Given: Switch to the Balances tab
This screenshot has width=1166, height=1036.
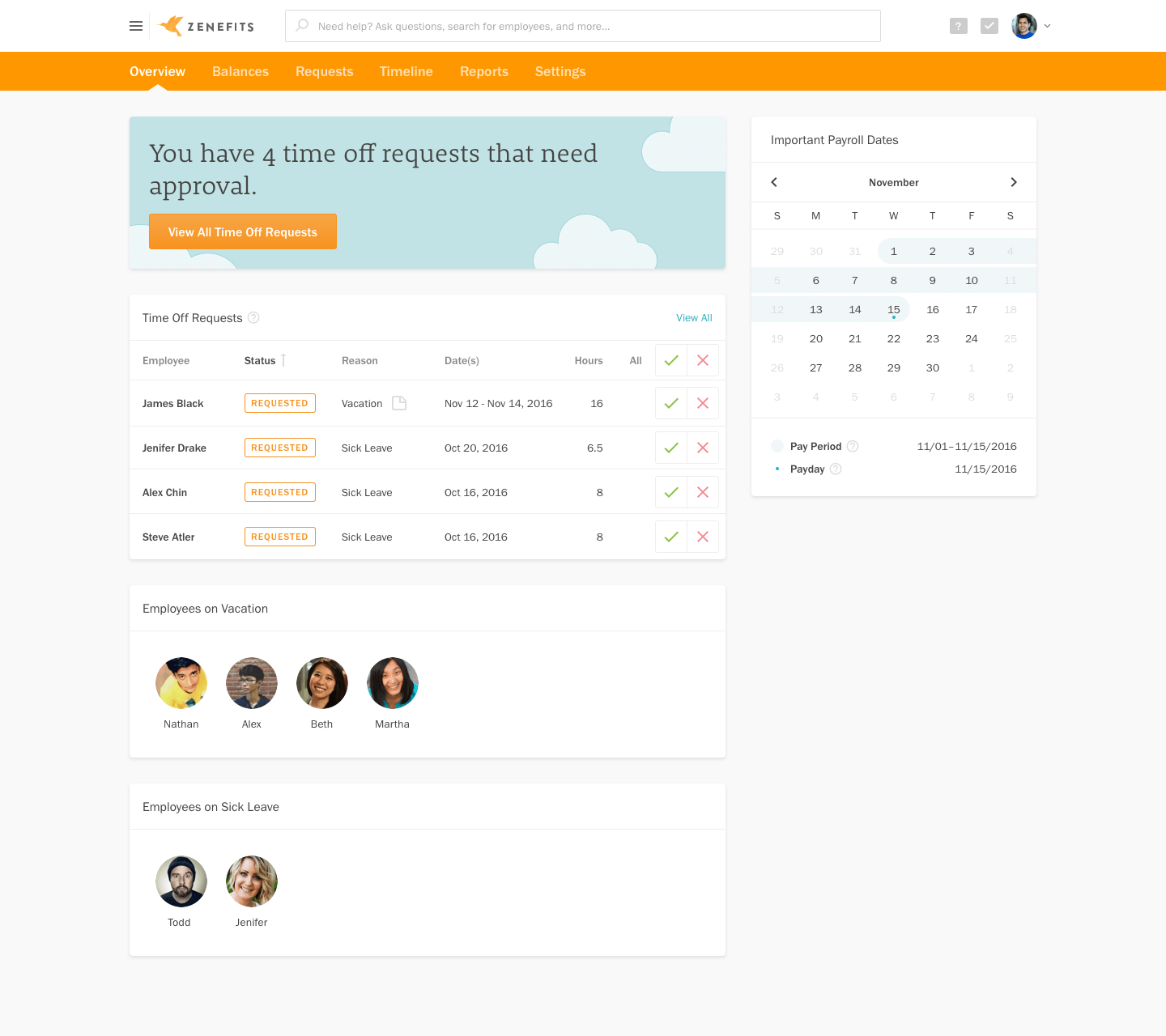Looking at the screenshot, I should pyautogui.click(x=240, y=71).
